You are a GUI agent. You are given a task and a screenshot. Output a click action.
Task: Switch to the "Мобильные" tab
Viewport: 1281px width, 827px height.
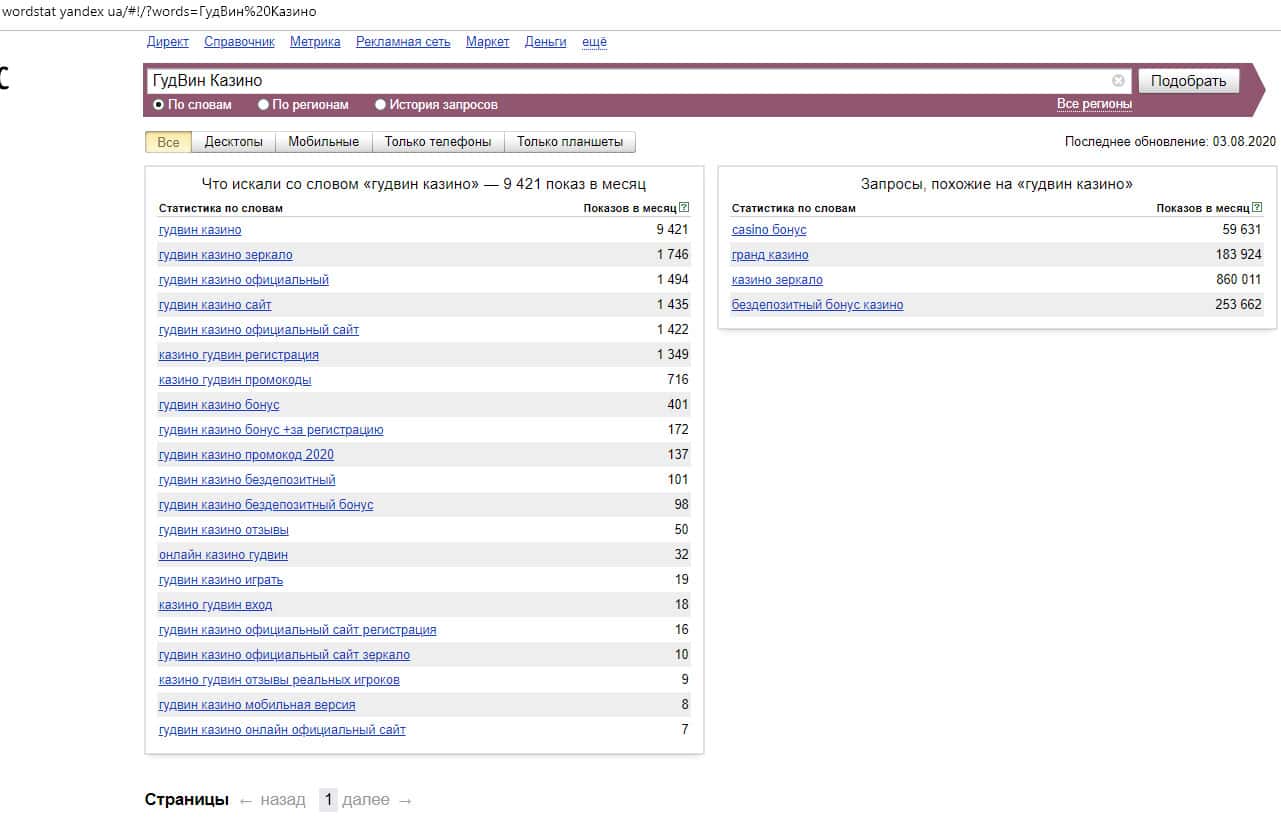(x=323, y=142)
